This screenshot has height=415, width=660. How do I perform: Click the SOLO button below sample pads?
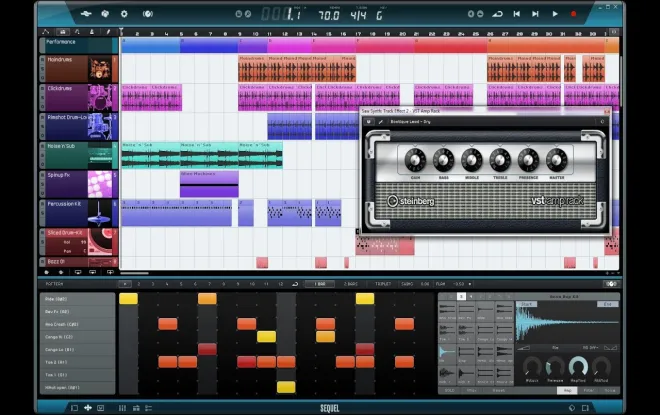[450, 391]
